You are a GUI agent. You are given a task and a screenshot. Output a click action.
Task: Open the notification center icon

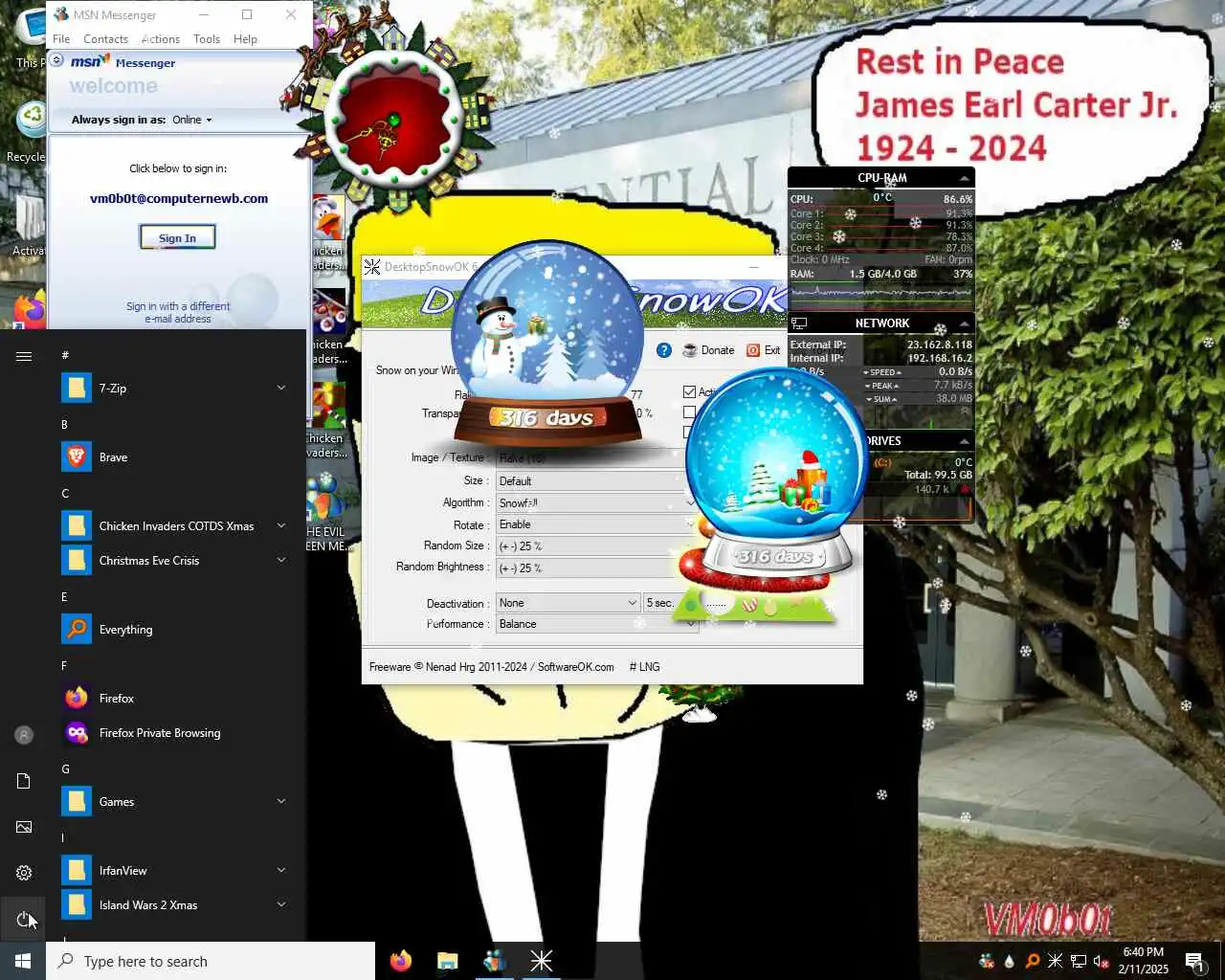[1195, 961]
